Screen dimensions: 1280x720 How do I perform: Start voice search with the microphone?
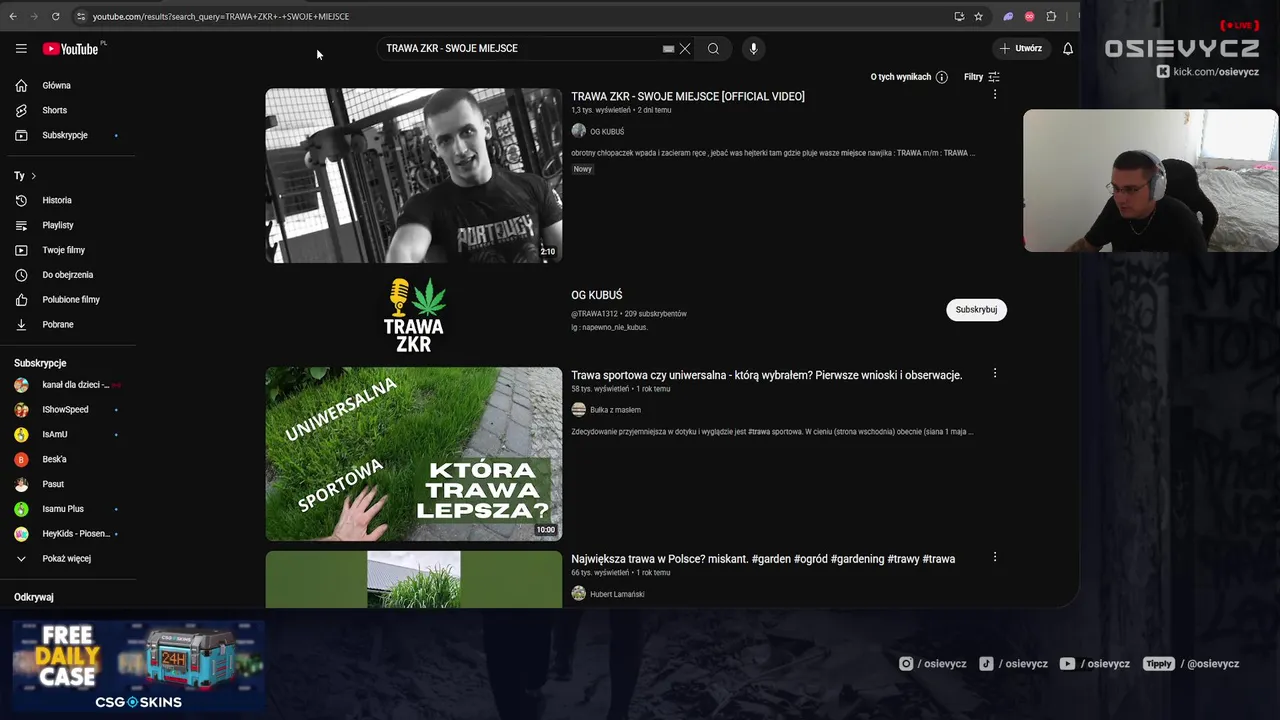click(x=754, y=48)
